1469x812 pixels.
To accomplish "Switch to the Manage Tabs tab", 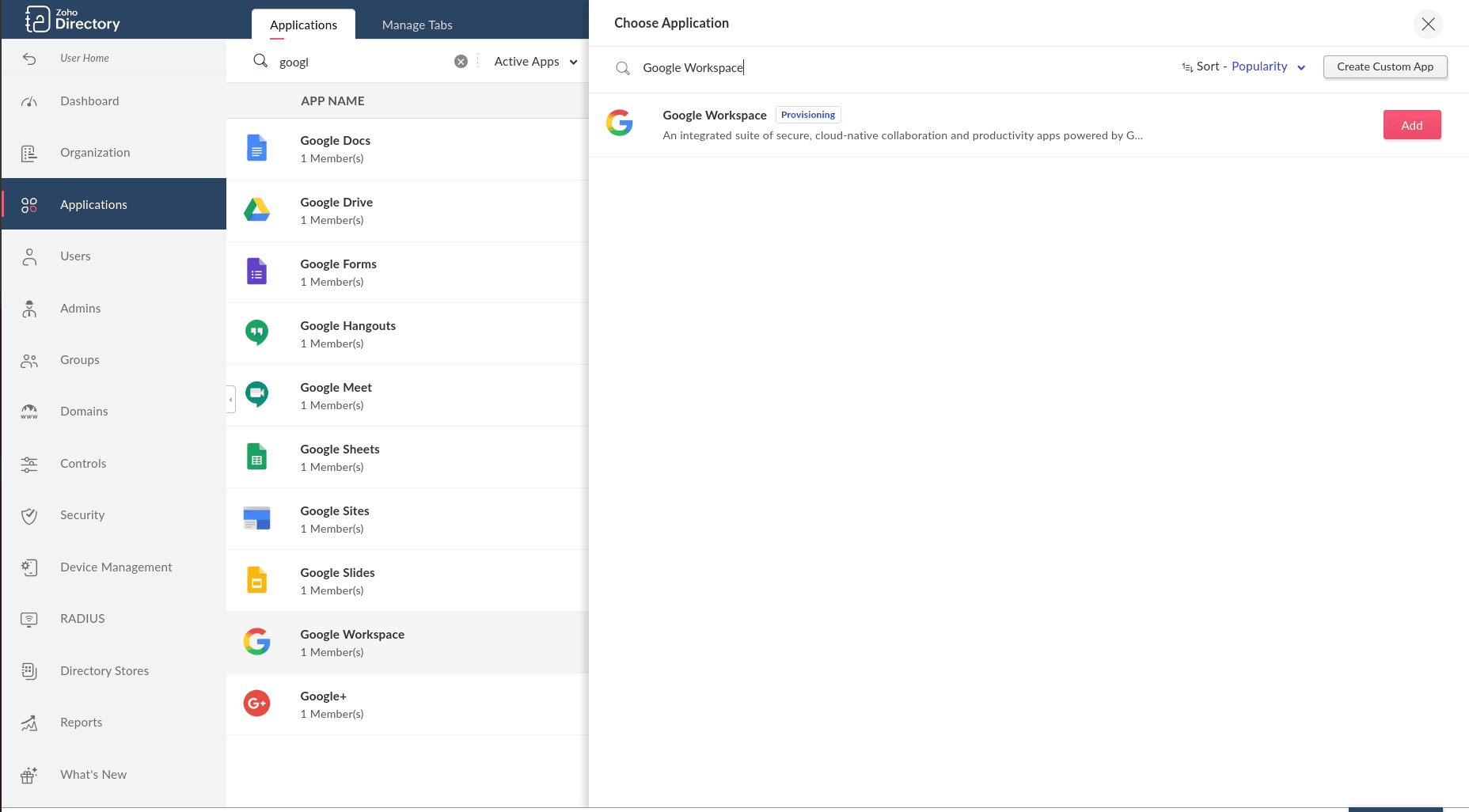I will (417, 25).
